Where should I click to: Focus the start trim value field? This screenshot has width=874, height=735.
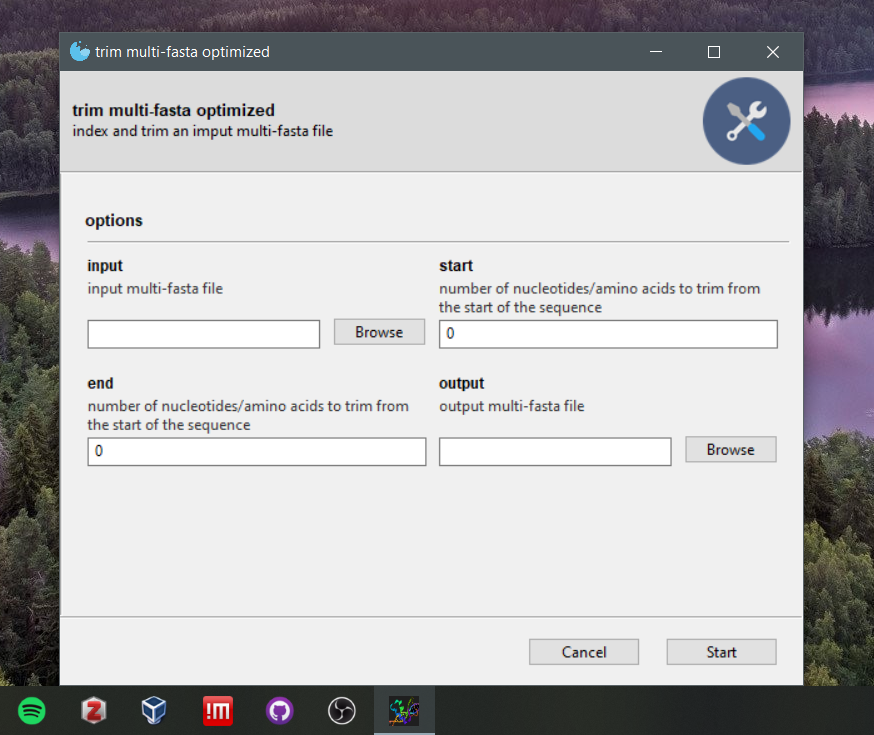(x=608, y=334)
